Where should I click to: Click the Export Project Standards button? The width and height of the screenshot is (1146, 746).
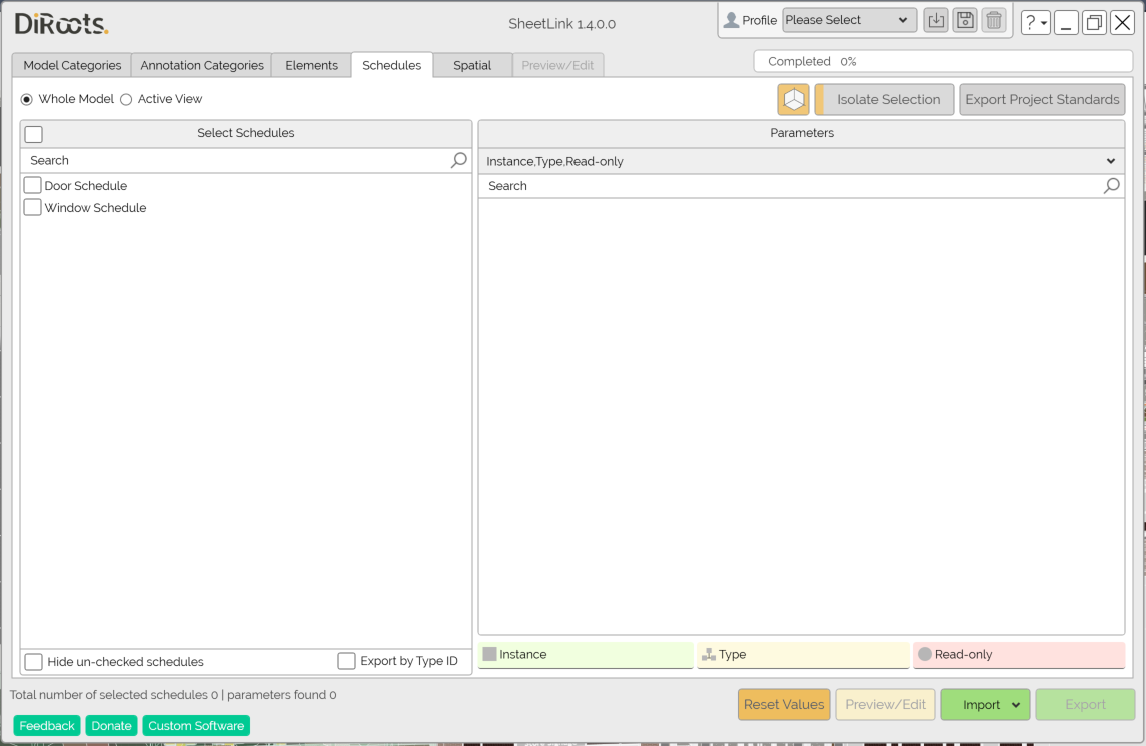click(1042, 99)
